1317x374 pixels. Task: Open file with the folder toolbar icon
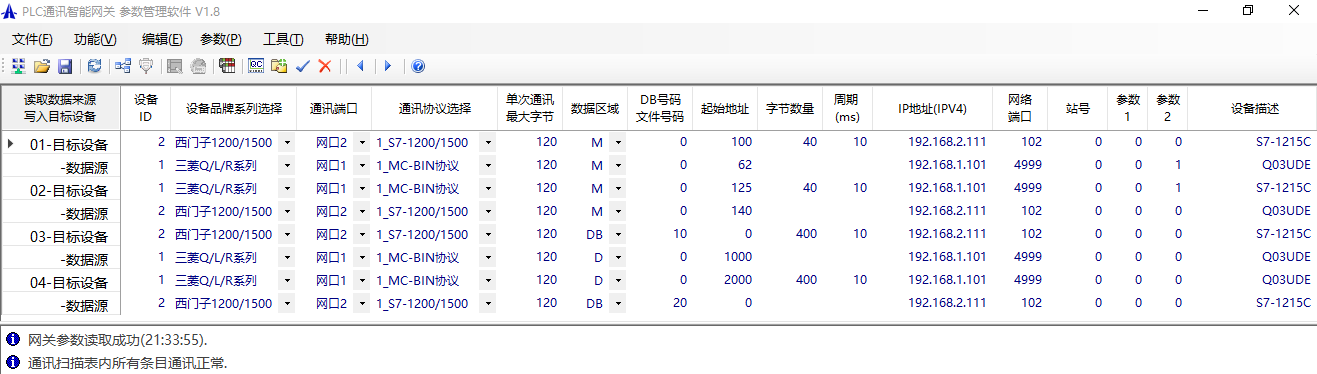tap(41, 66)
